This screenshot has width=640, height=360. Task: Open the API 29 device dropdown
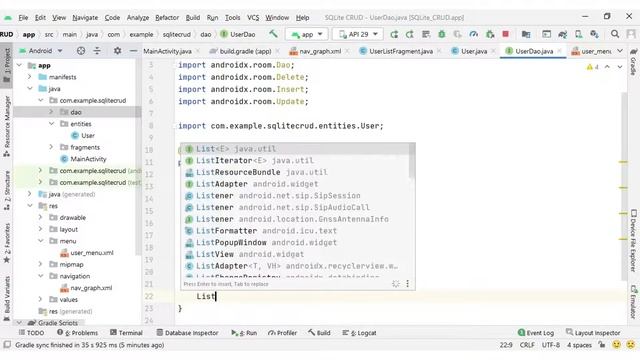click(x=358, y=34)
